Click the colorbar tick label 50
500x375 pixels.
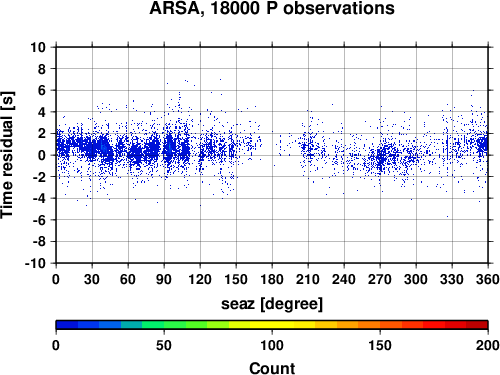pyautogui.click(x=164, y=345)
